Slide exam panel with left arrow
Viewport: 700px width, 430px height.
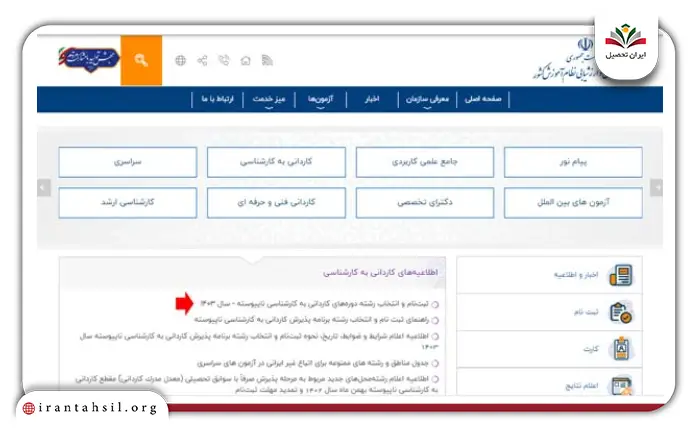44,188
